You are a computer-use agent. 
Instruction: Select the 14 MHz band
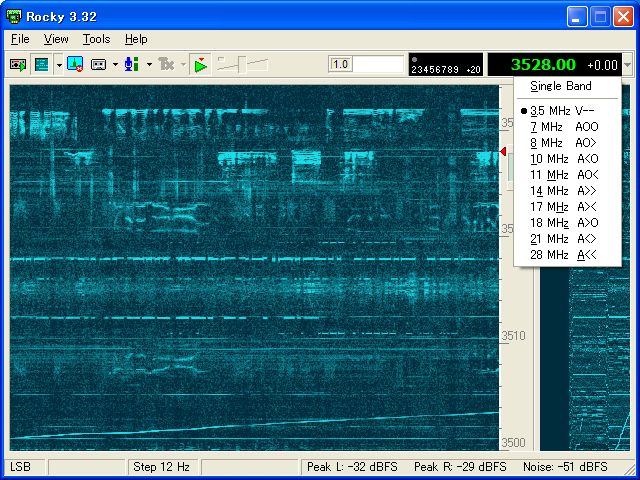click(567, 191)
